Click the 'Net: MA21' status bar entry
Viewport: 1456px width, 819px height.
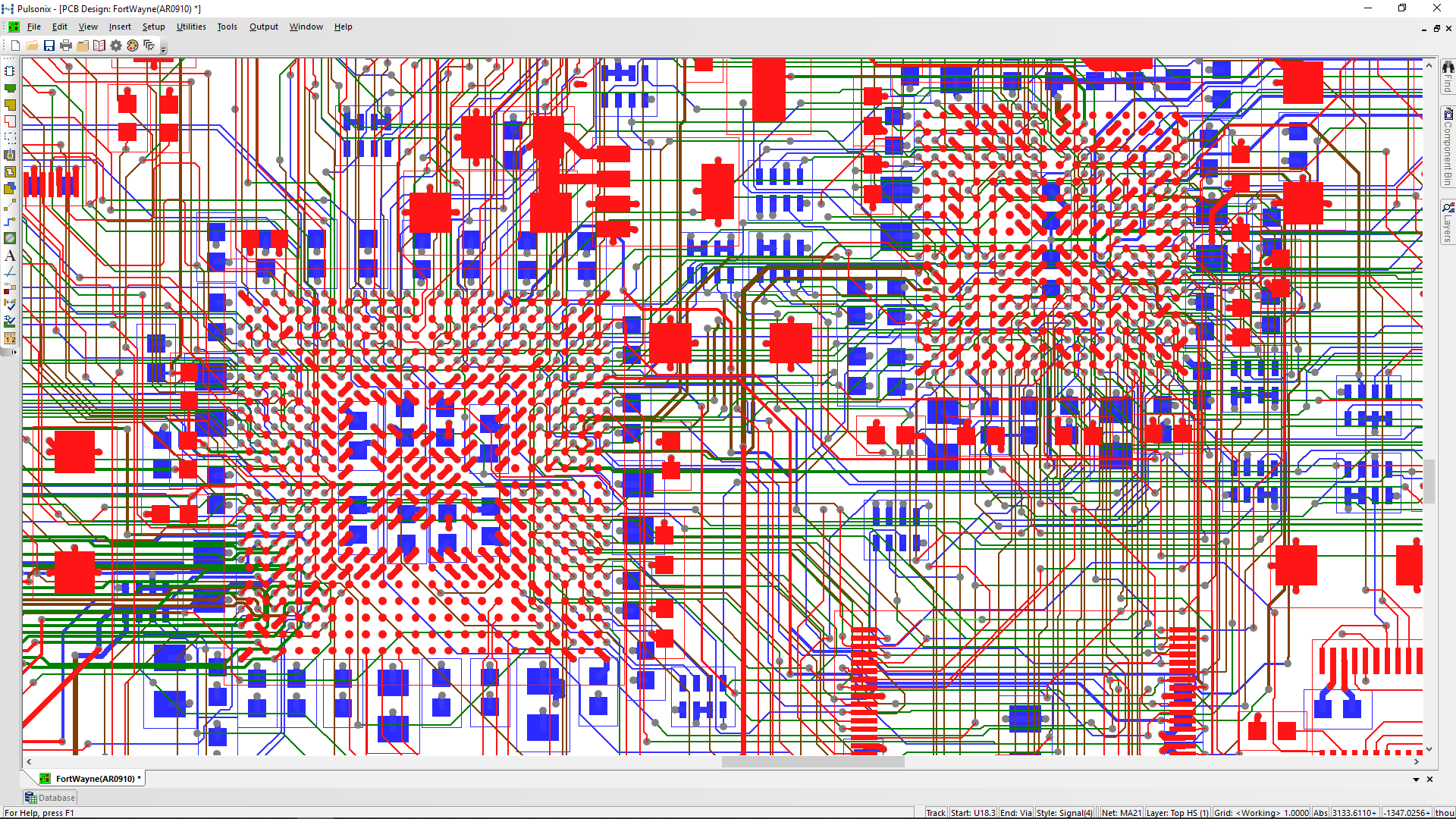pos(1121,813)
